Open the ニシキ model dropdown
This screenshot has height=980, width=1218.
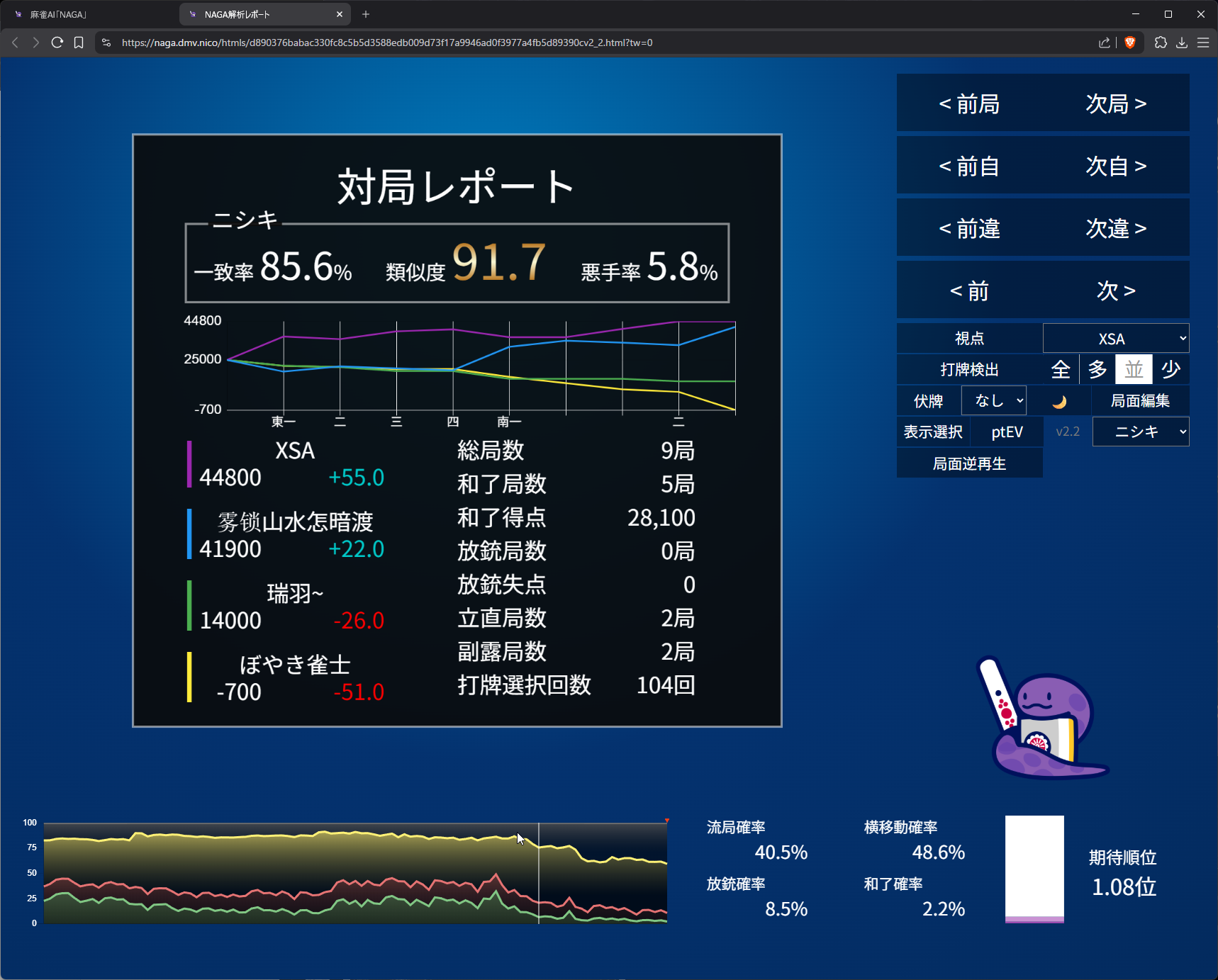pyautogui.click(x=1141, y=432)
